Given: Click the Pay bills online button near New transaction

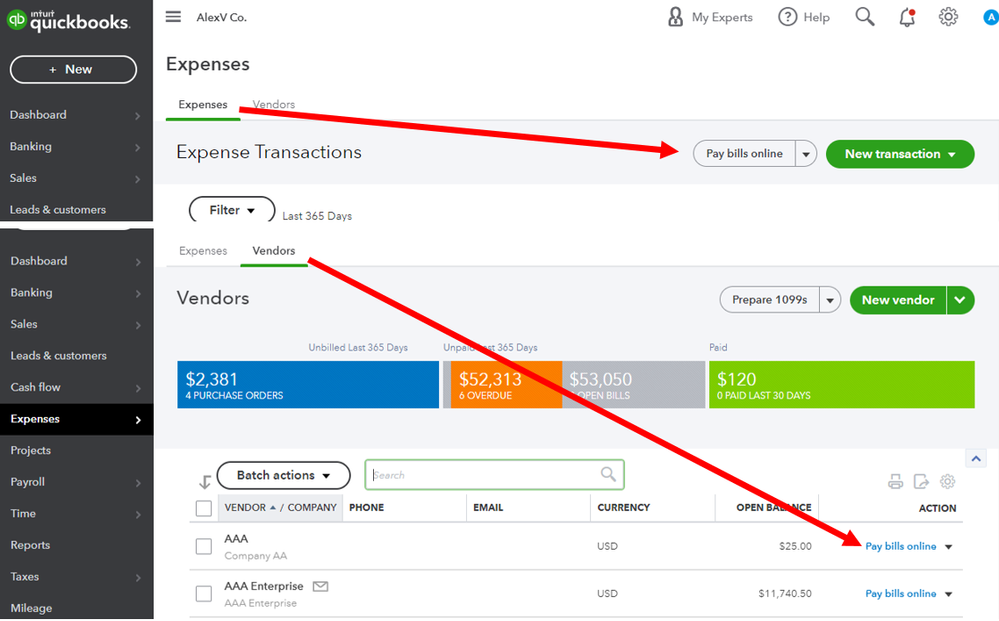Looking at the screenshot, I should [x=744, y=154].
